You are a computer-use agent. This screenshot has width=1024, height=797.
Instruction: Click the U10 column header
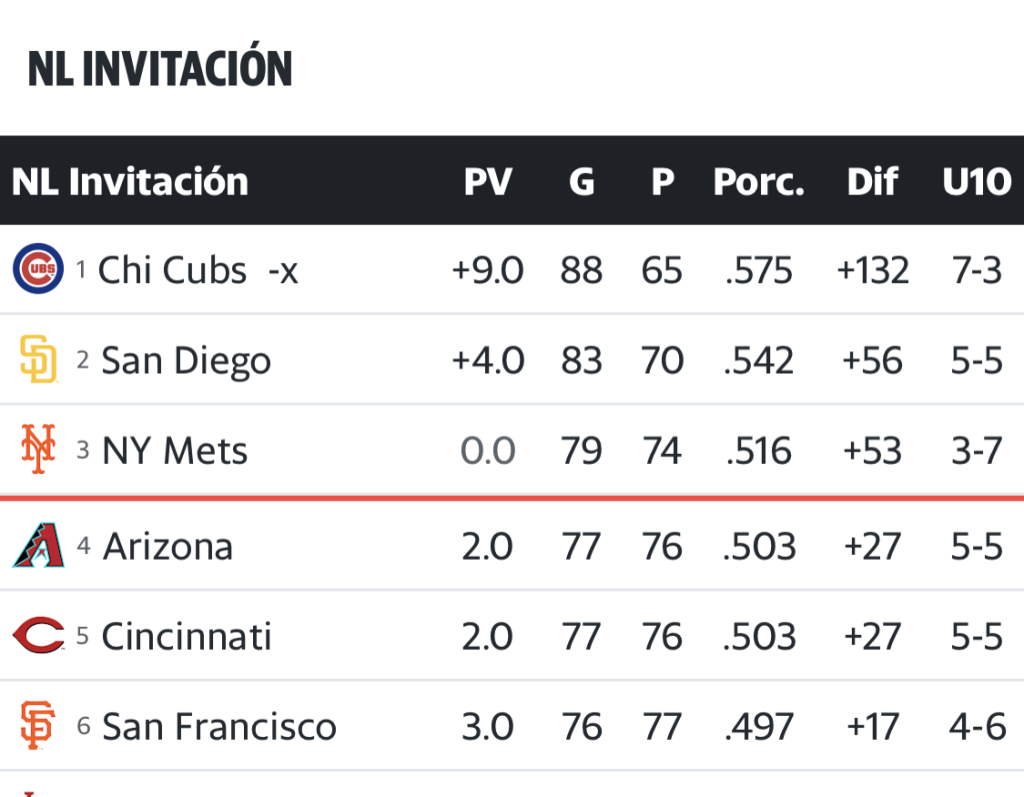[x=976, y=182]
